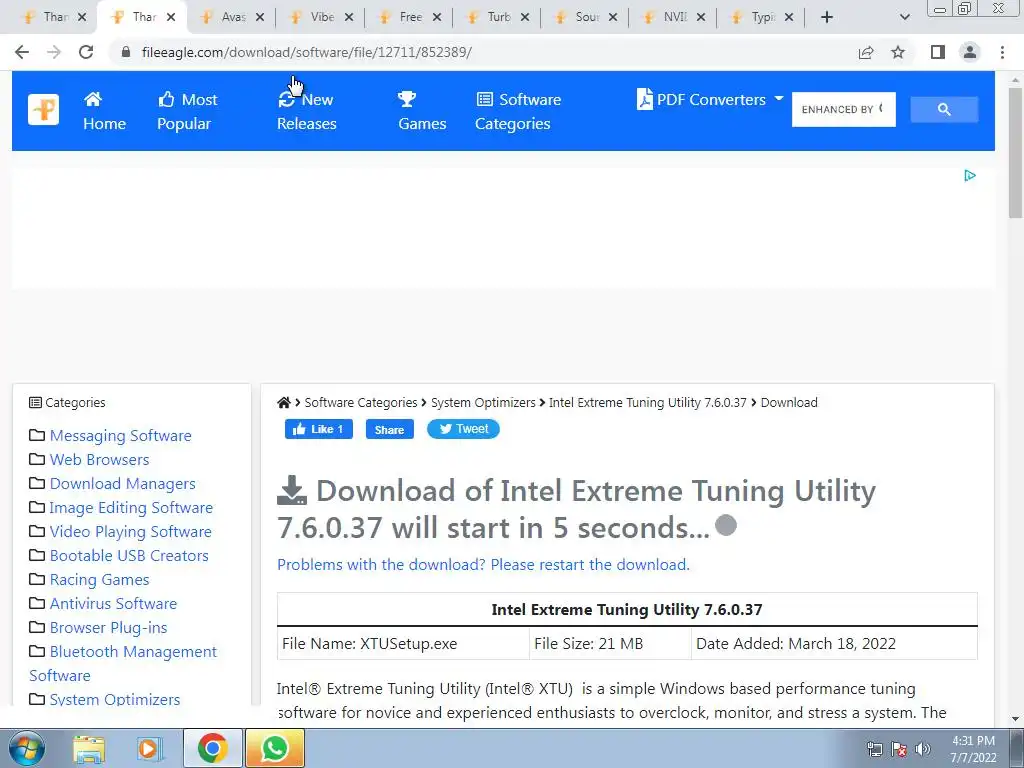Open Bootable USB Creators category

[129, 556]
